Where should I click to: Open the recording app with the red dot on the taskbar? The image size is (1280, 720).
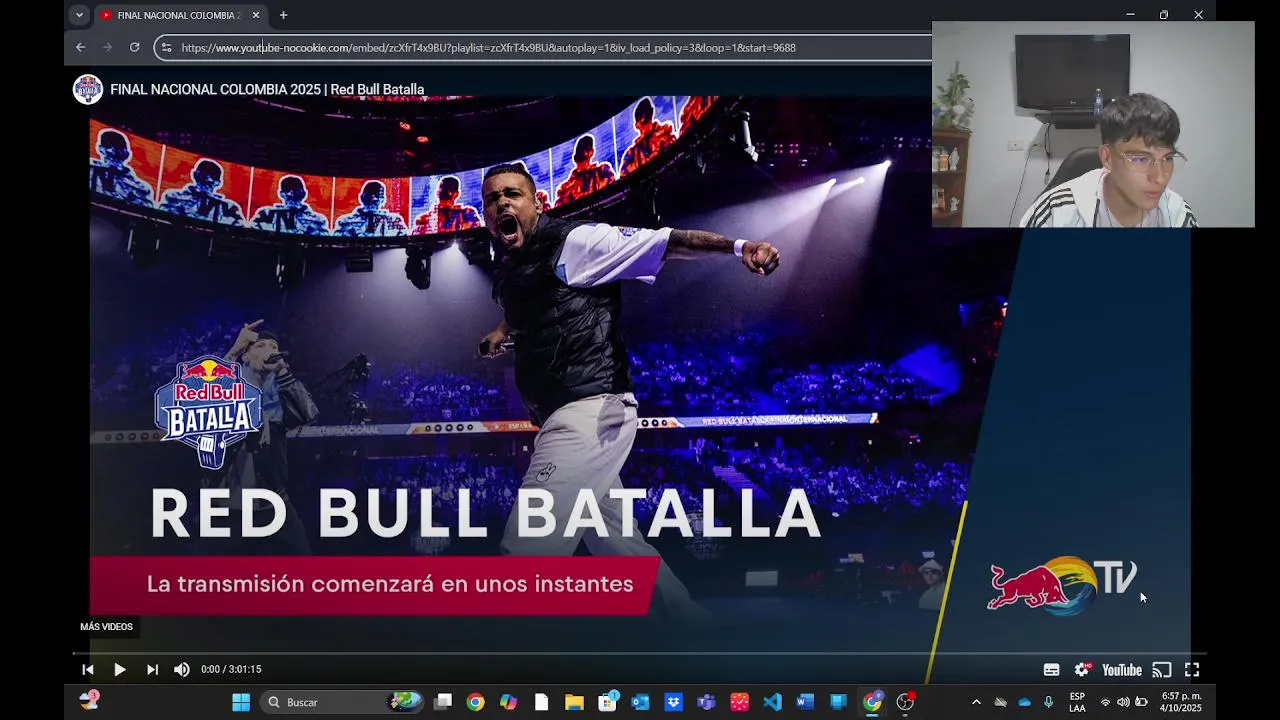[905, 702]
